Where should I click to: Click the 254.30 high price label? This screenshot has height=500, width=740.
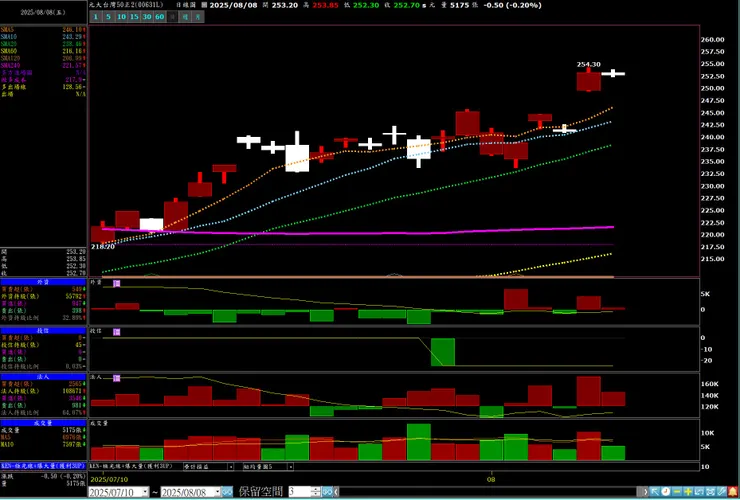click(589, 65)
